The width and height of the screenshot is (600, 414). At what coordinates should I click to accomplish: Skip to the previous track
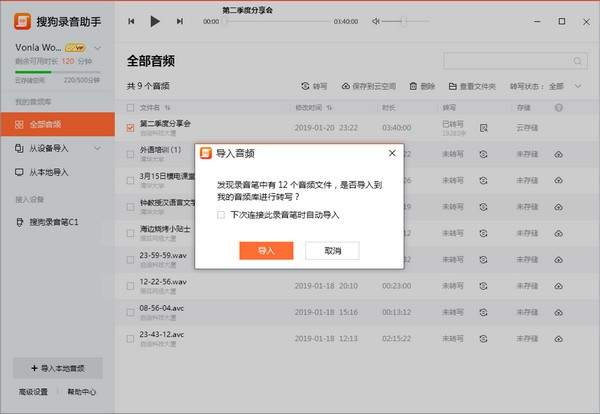tap(131, 21)
